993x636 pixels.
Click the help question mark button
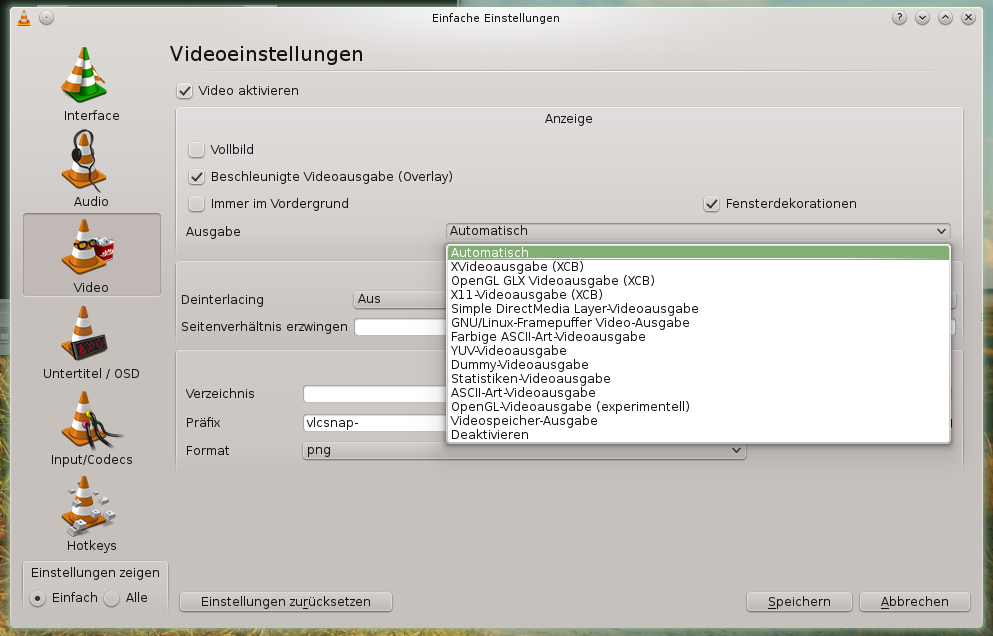click(899, 18)
